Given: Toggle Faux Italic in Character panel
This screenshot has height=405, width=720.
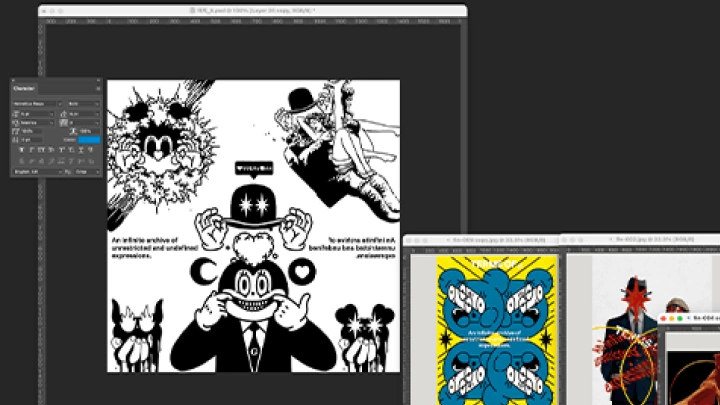Looking at the screenshot, I should point(32,150).
